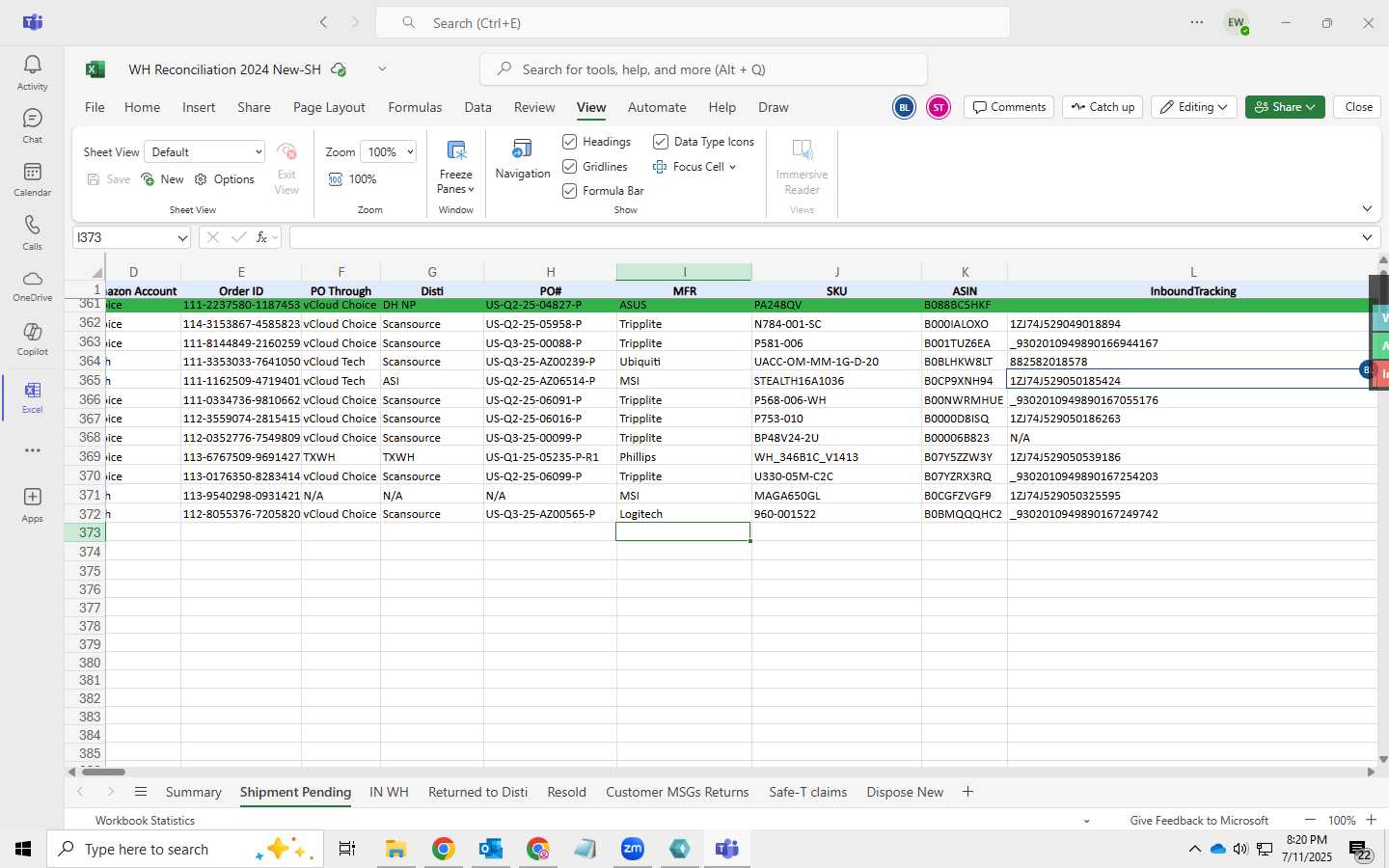Open Sheet View Default dropdown
This screenshot has width=1389, height=868.
[204, 152]
